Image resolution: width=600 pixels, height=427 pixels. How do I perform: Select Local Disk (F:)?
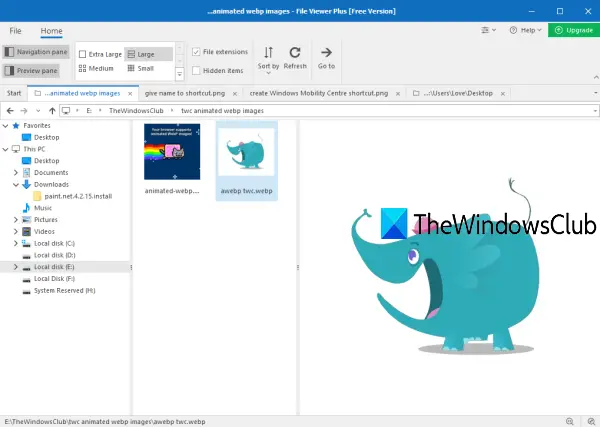pyautogui.click(x=54, y=279)
